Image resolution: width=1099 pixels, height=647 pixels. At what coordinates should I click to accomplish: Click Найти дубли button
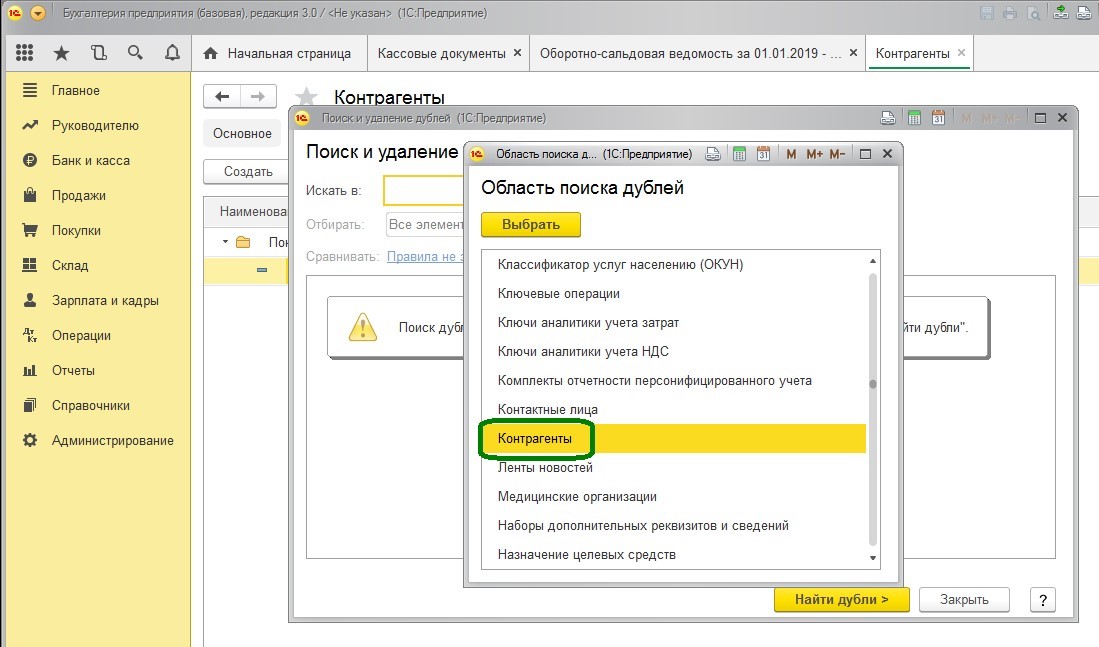841,599
